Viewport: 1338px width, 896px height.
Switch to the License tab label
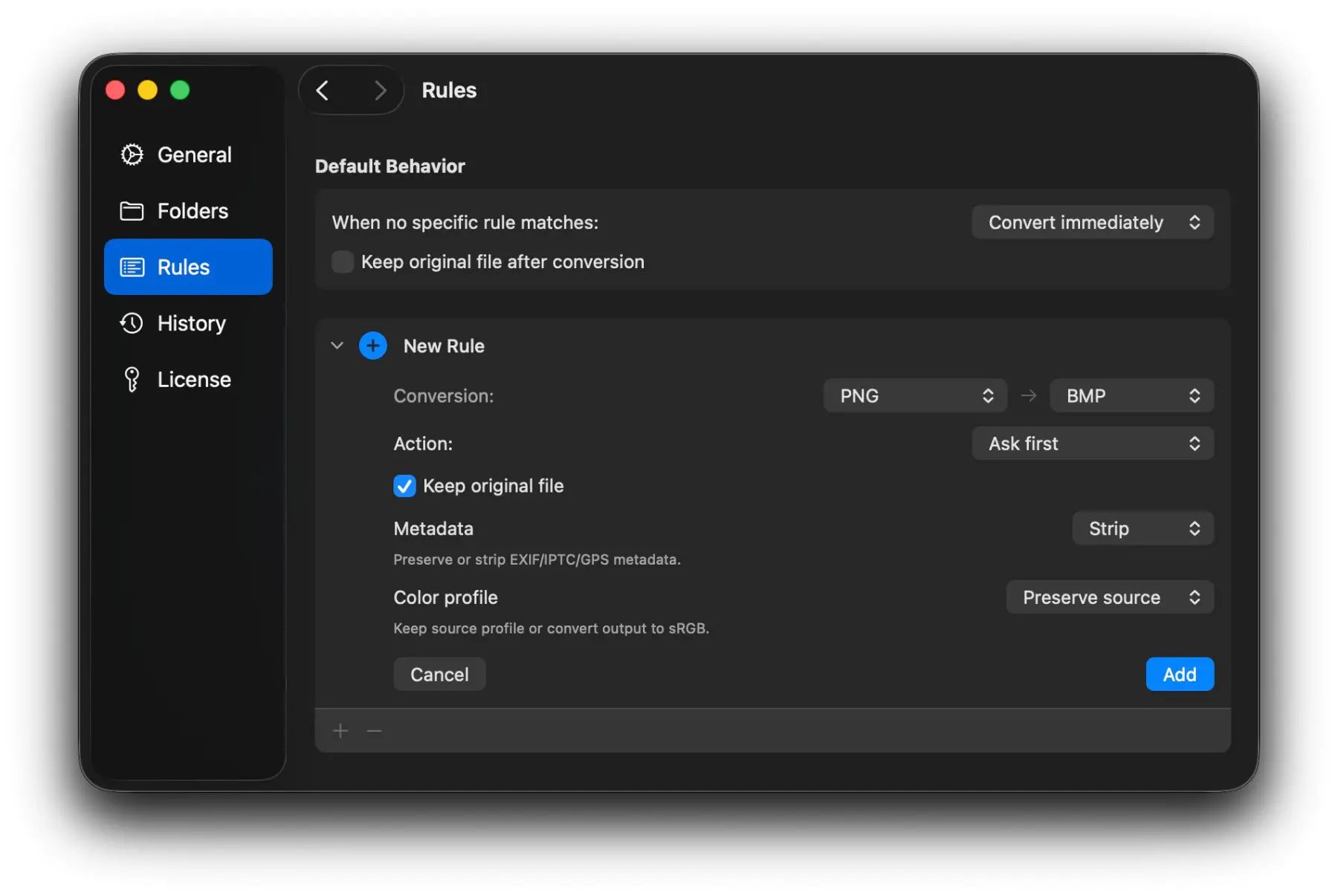[x=194, y=380]
